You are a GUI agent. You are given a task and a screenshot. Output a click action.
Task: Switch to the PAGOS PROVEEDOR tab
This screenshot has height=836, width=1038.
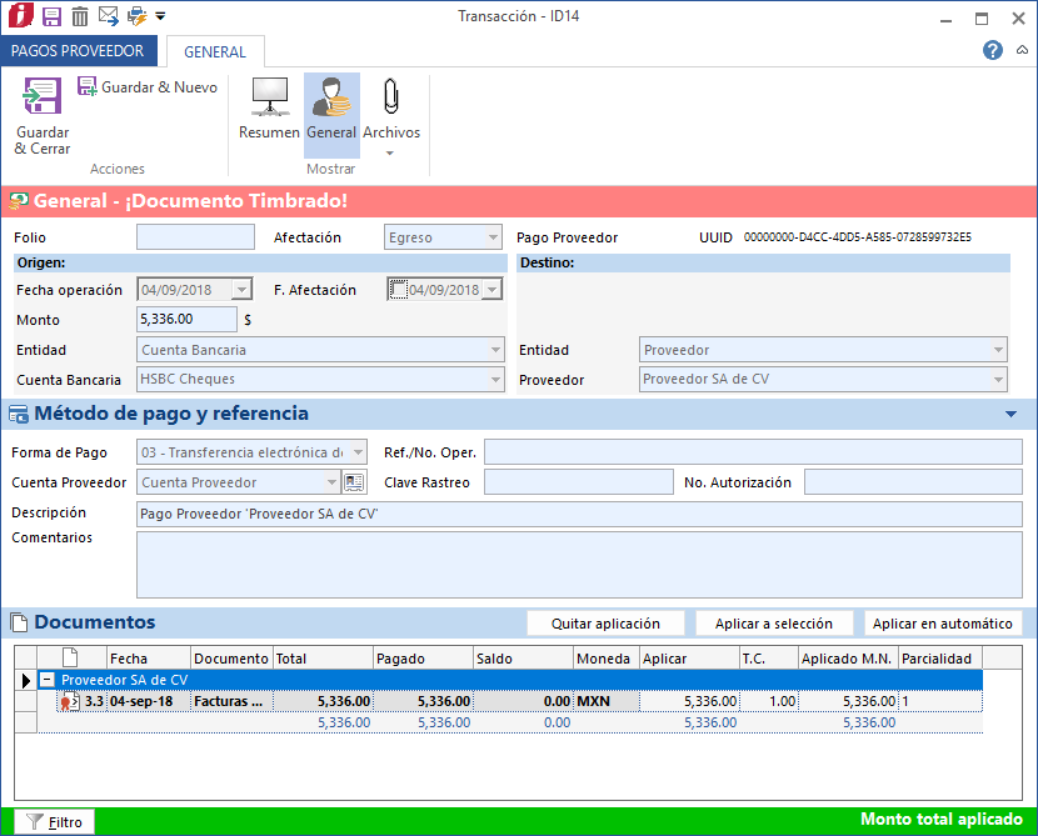[x=77, y=51]
